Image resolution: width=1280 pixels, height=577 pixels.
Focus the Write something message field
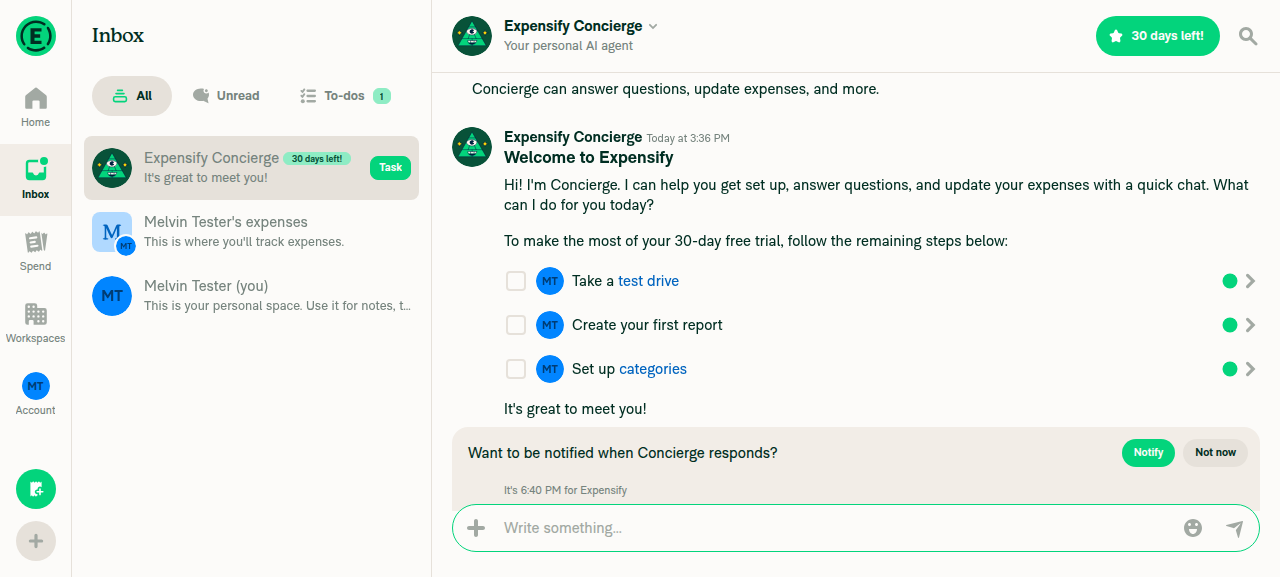[830, 528]
